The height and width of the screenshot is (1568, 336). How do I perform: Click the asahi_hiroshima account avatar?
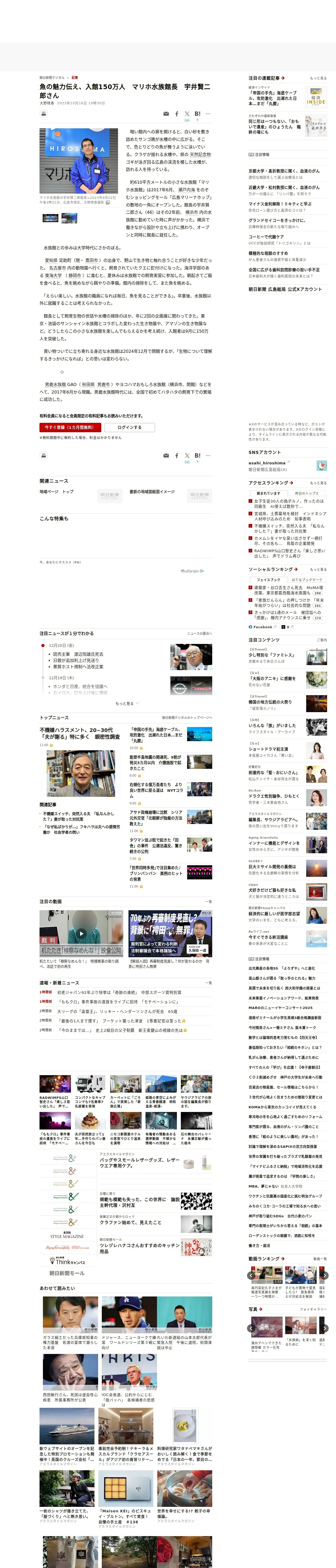click(321, 466)
